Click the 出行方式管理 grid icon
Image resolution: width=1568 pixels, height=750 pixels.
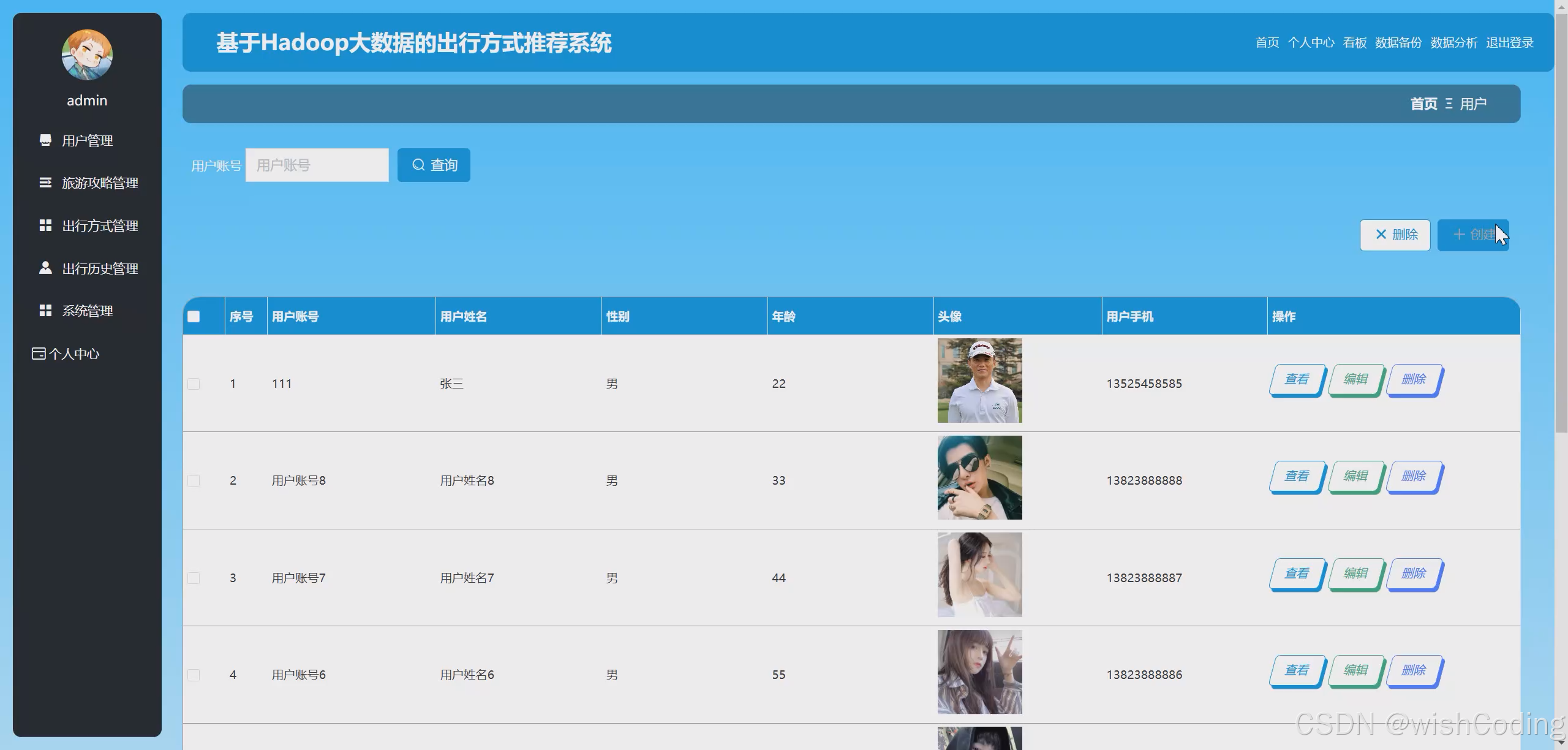[x=45, y=225]
